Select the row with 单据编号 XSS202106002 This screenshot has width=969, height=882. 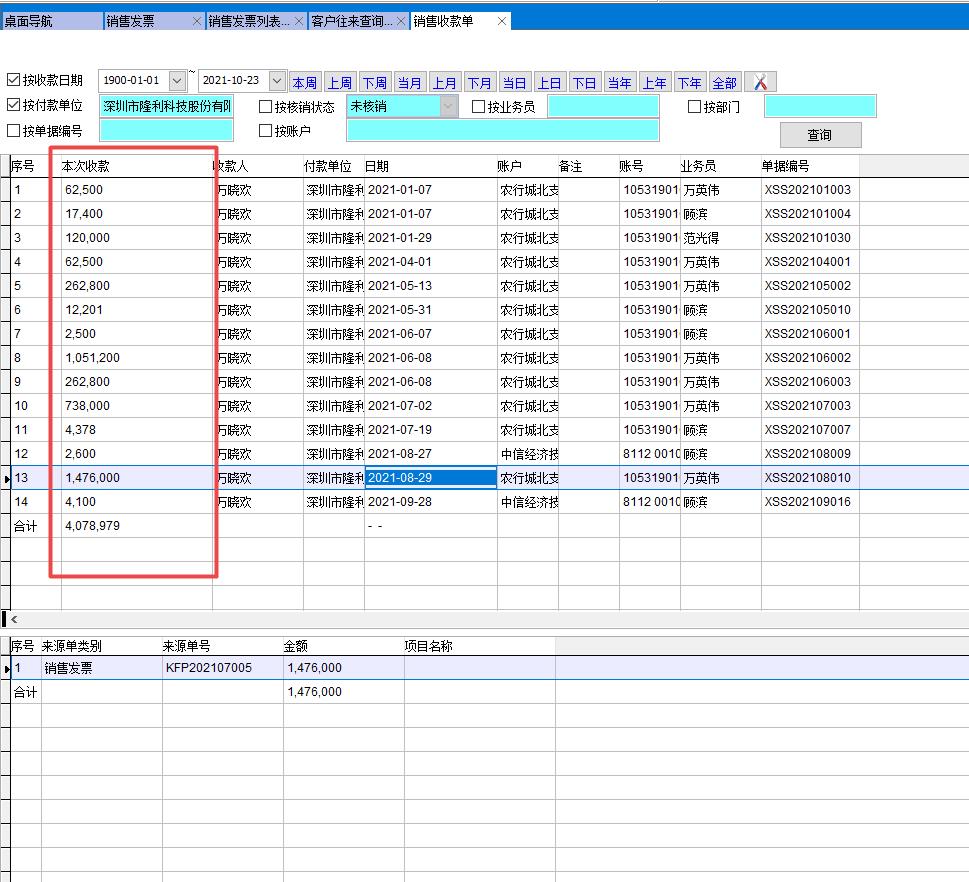point(807,358)
